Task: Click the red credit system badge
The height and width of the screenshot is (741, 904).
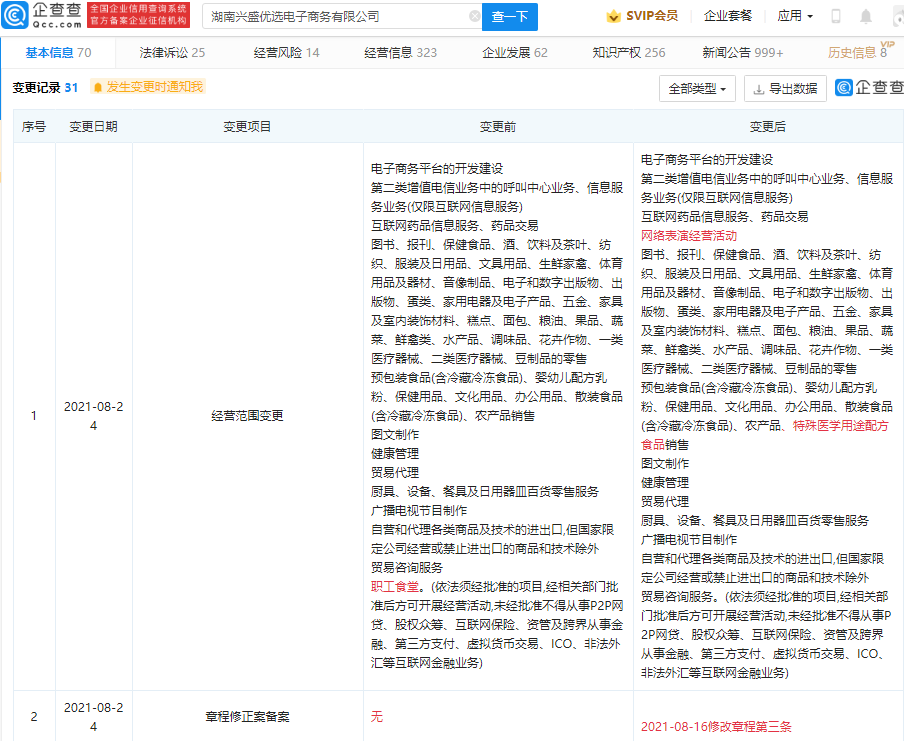Action: pos(138,15)
